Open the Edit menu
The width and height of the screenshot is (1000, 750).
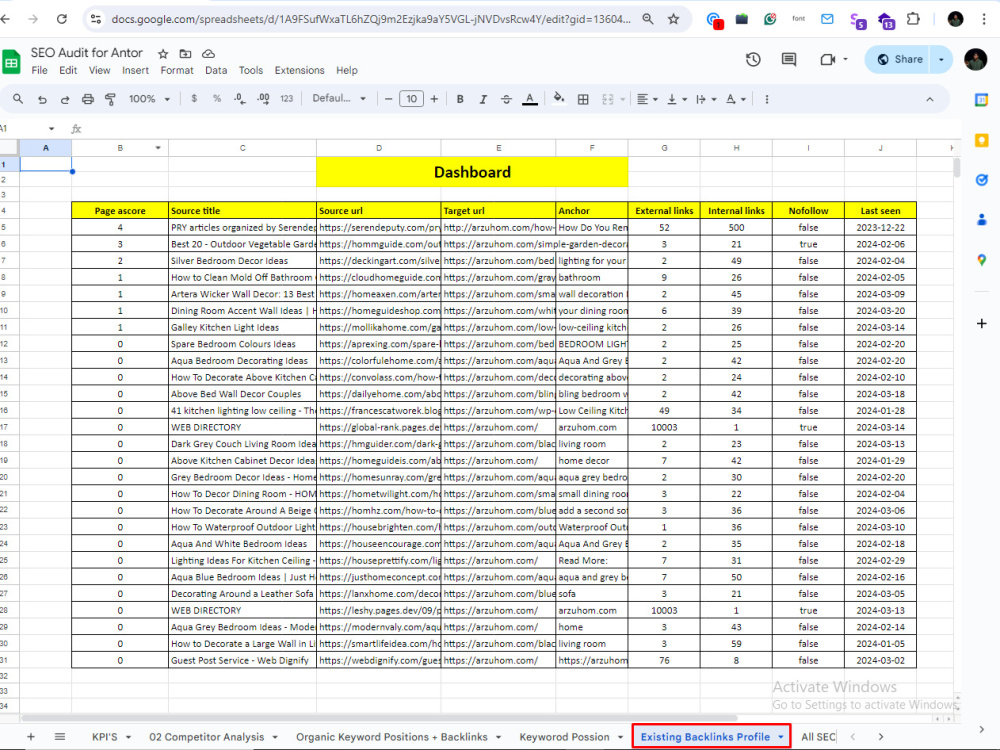68,70
